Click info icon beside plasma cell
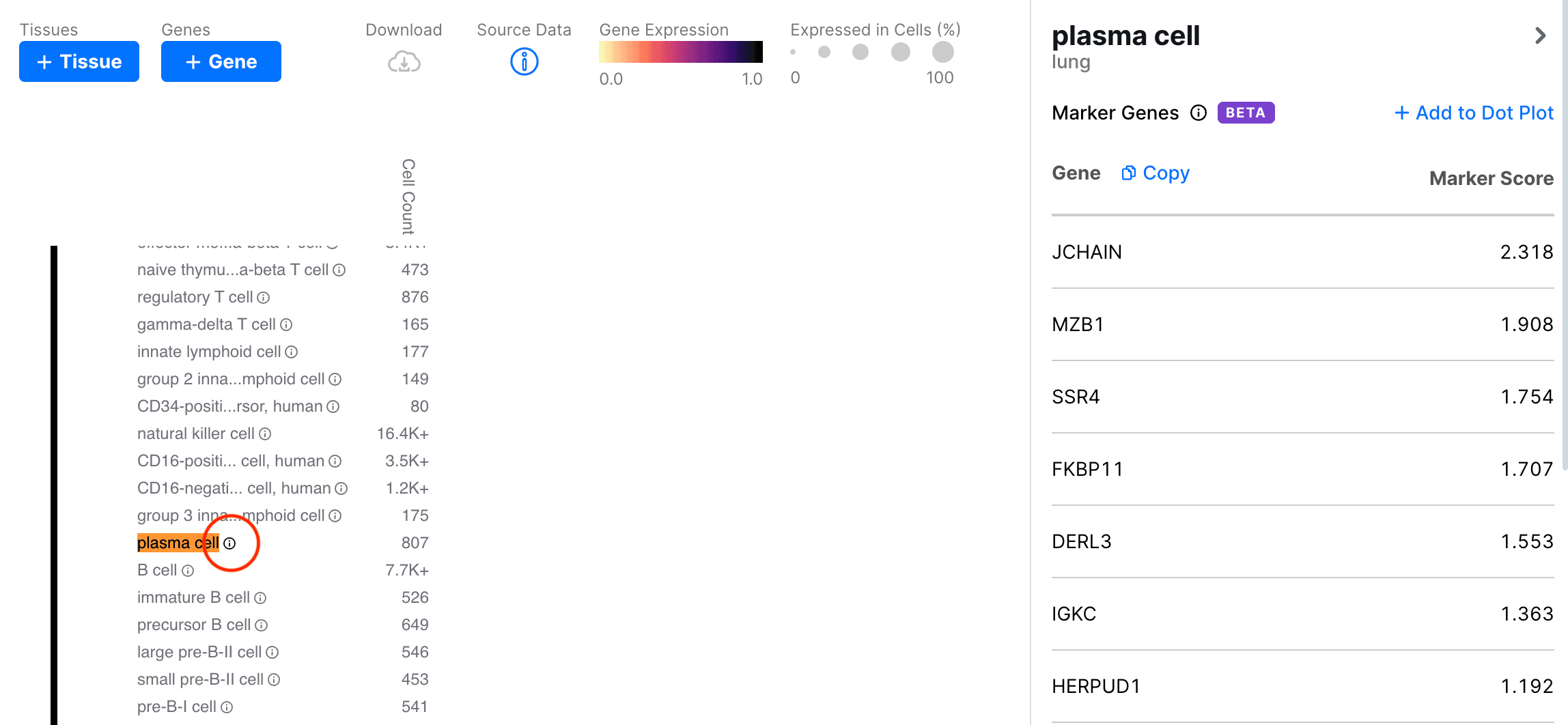1568x725 pixels. (x=230, y=543)
